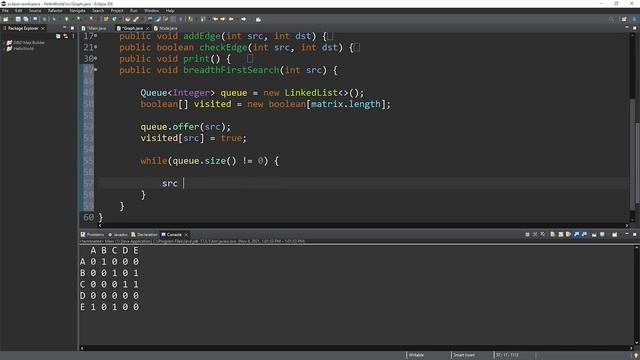The height and width of the screenshot is (360, 640).
Task: Click Remove Launch icon in Console
Action: pos(535,234)
